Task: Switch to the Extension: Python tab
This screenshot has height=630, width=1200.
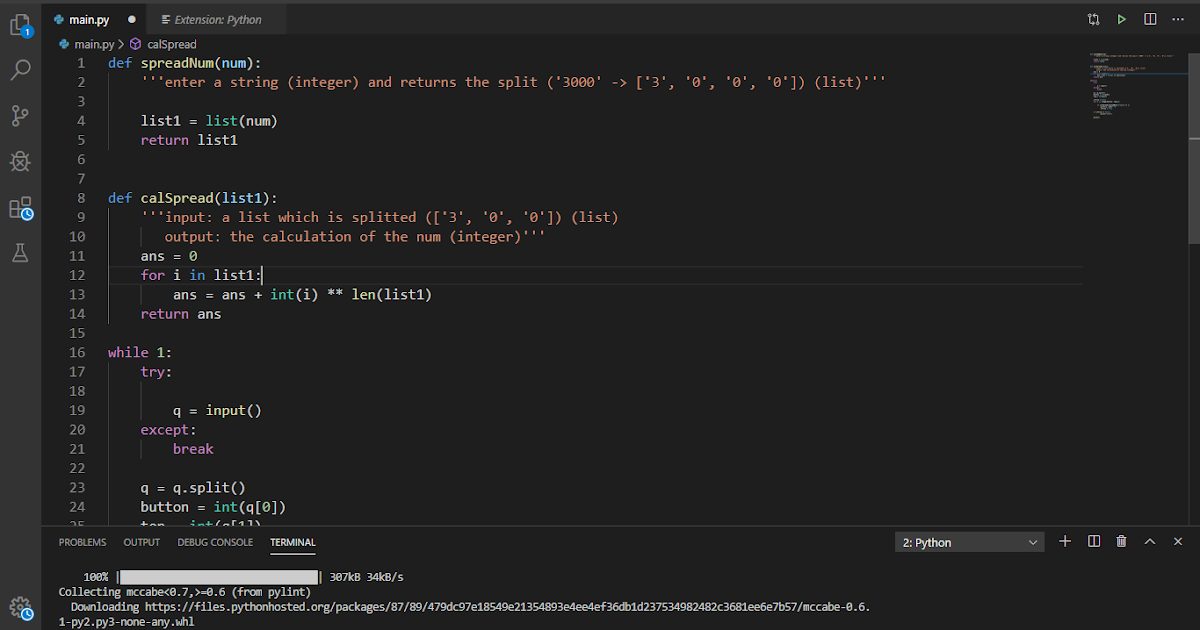Action: tap(220, 18)
